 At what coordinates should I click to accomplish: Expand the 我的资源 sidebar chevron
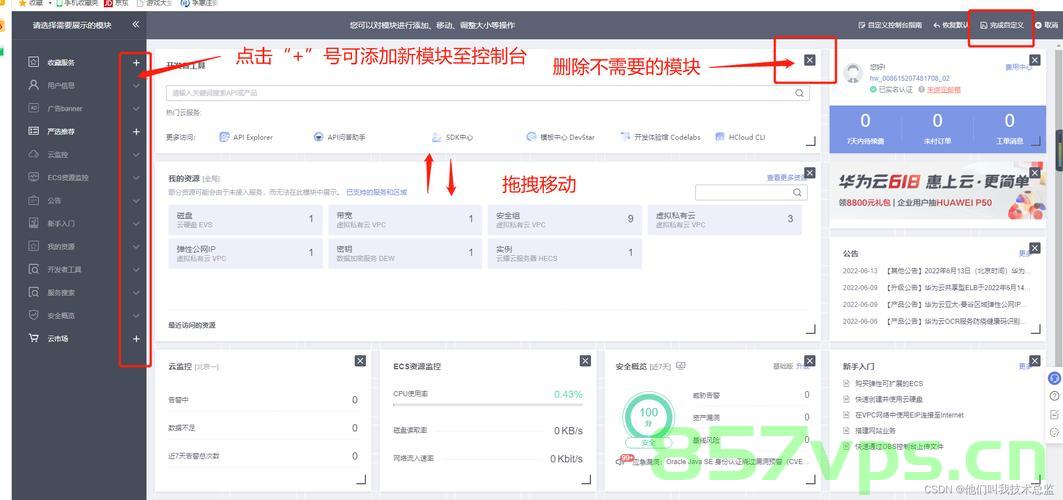click(136, 247)
